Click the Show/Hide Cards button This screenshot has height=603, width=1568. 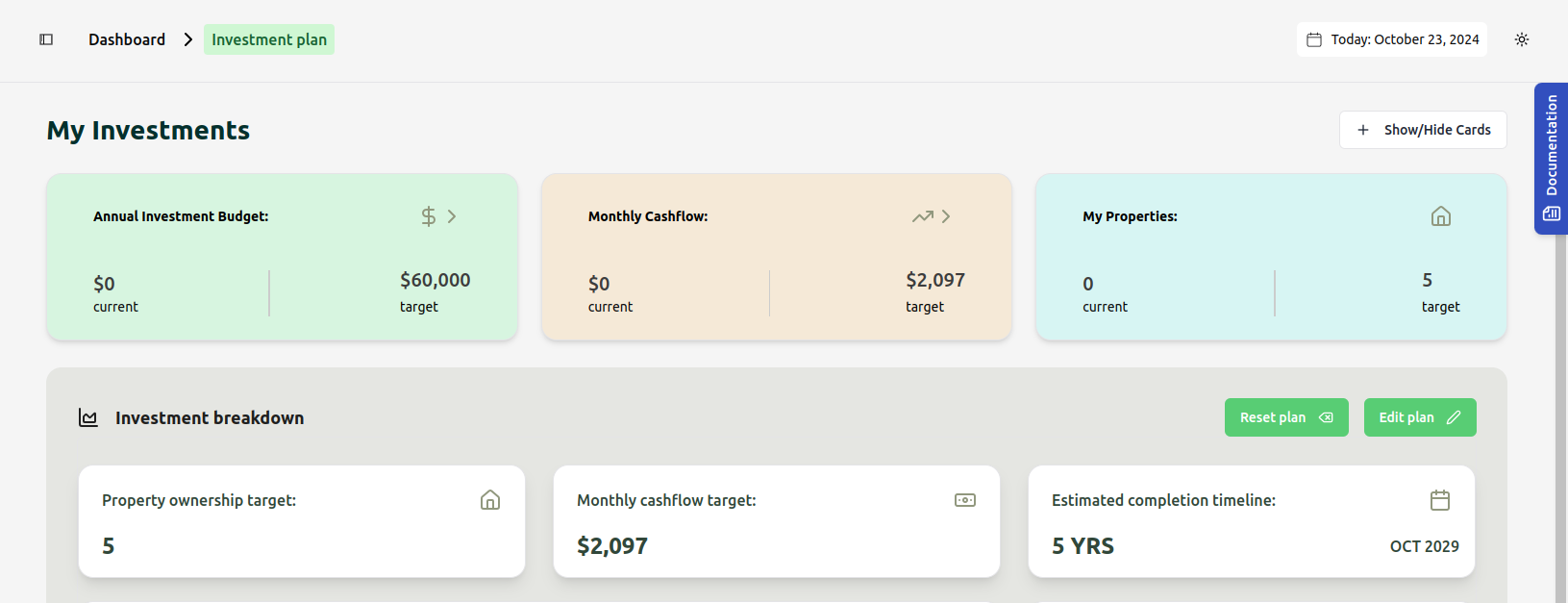1423,130
